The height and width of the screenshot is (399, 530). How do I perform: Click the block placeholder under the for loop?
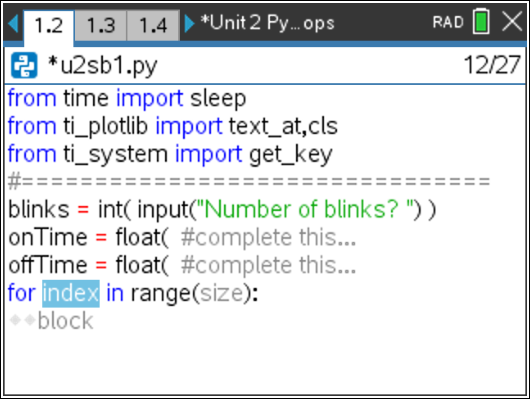[65, 321]
